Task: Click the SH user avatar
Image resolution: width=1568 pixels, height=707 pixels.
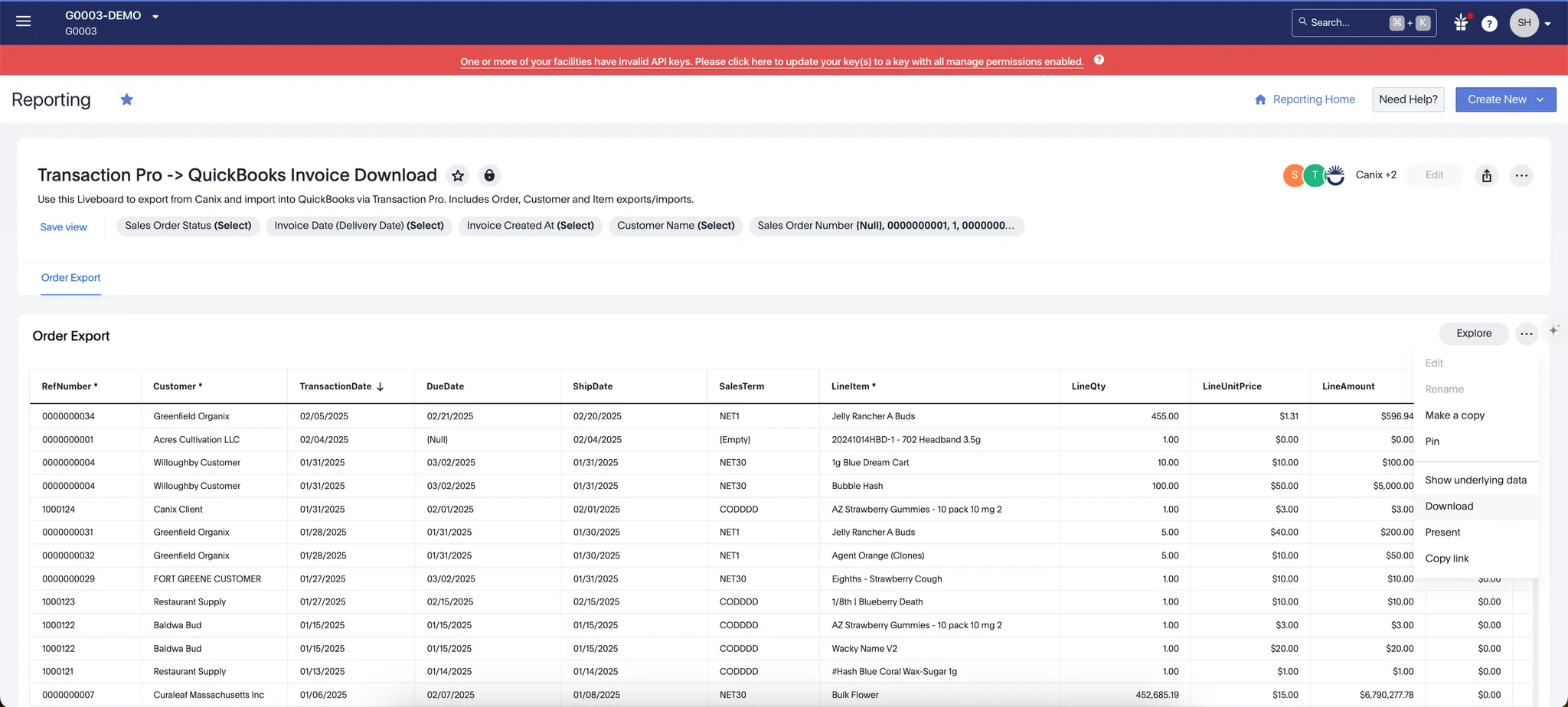Action: pos(1524,23)
